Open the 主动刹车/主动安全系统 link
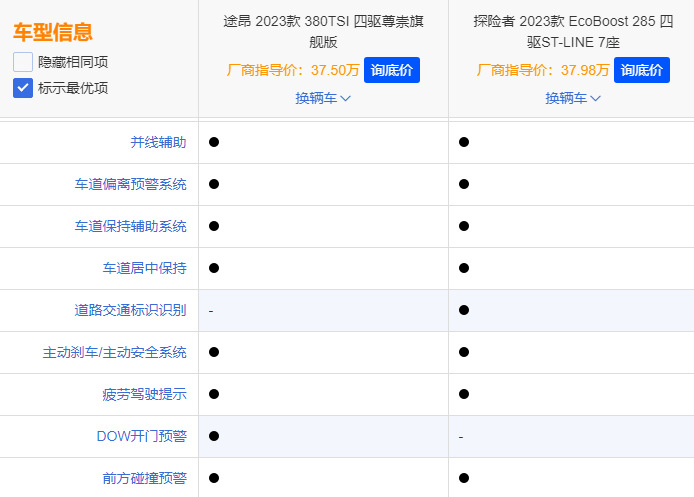 pyautogui.click(x=114, y=352)
